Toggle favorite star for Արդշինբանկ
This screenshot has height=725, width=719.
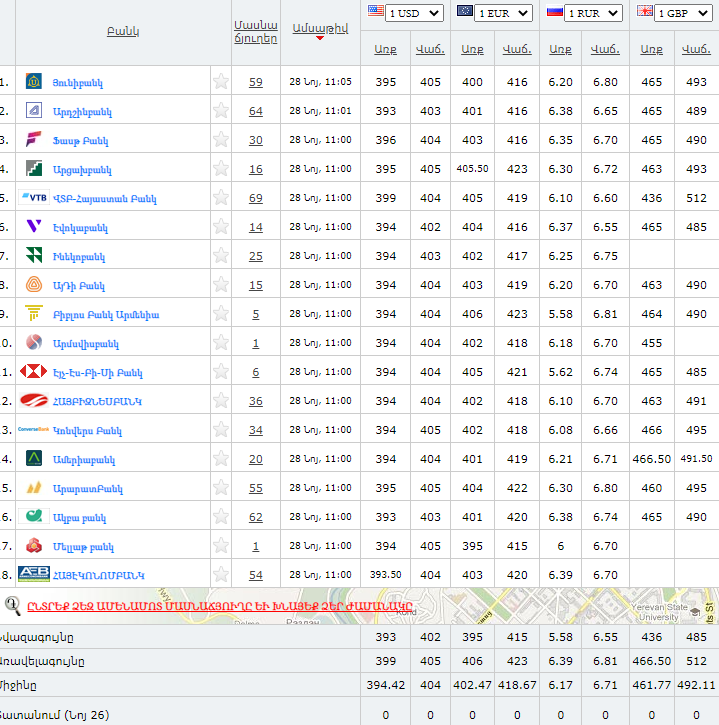pos(221,111)
